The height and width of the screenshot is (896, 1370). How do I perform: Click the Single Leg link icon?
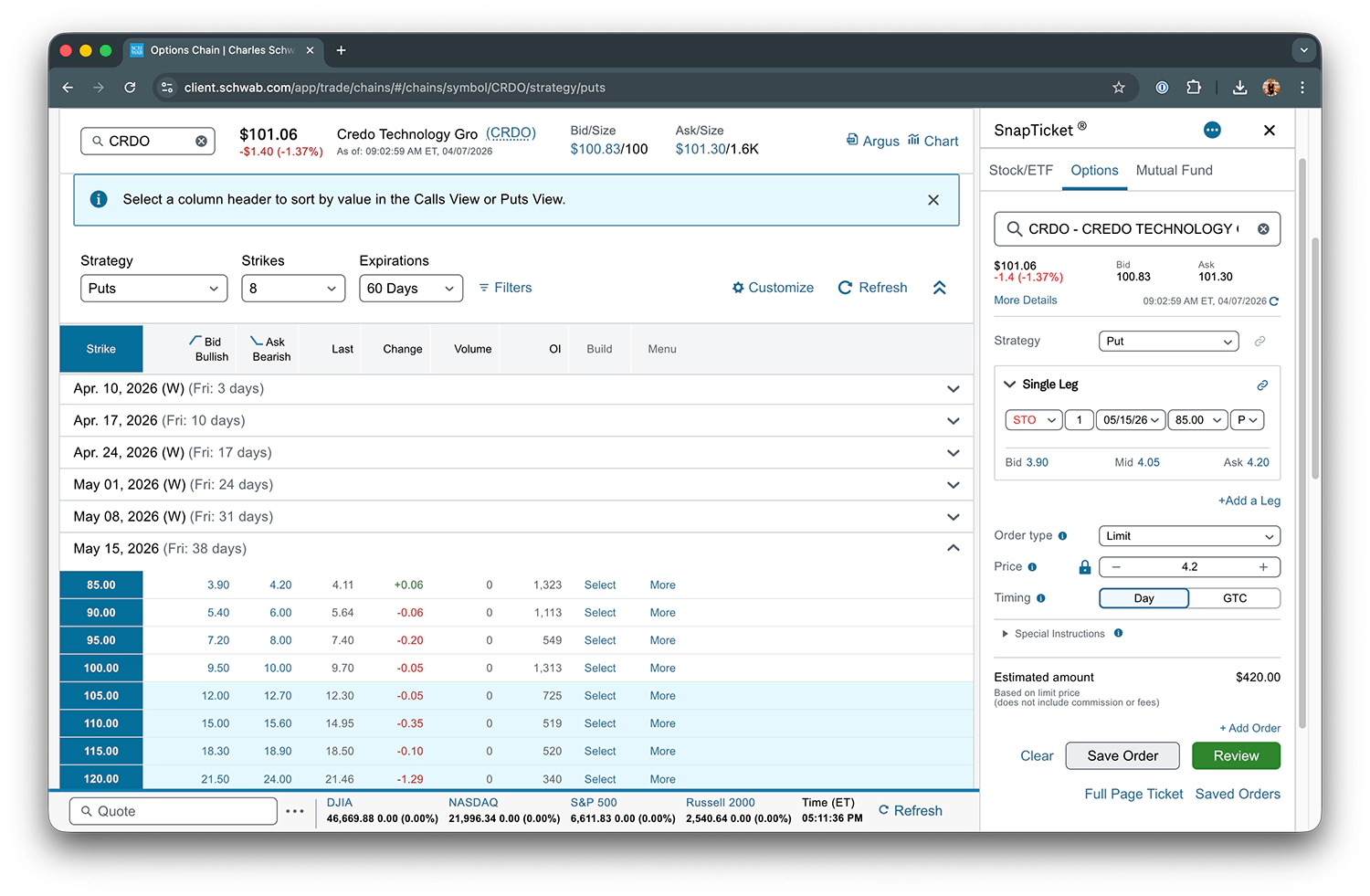click(x=1262, y=385)
